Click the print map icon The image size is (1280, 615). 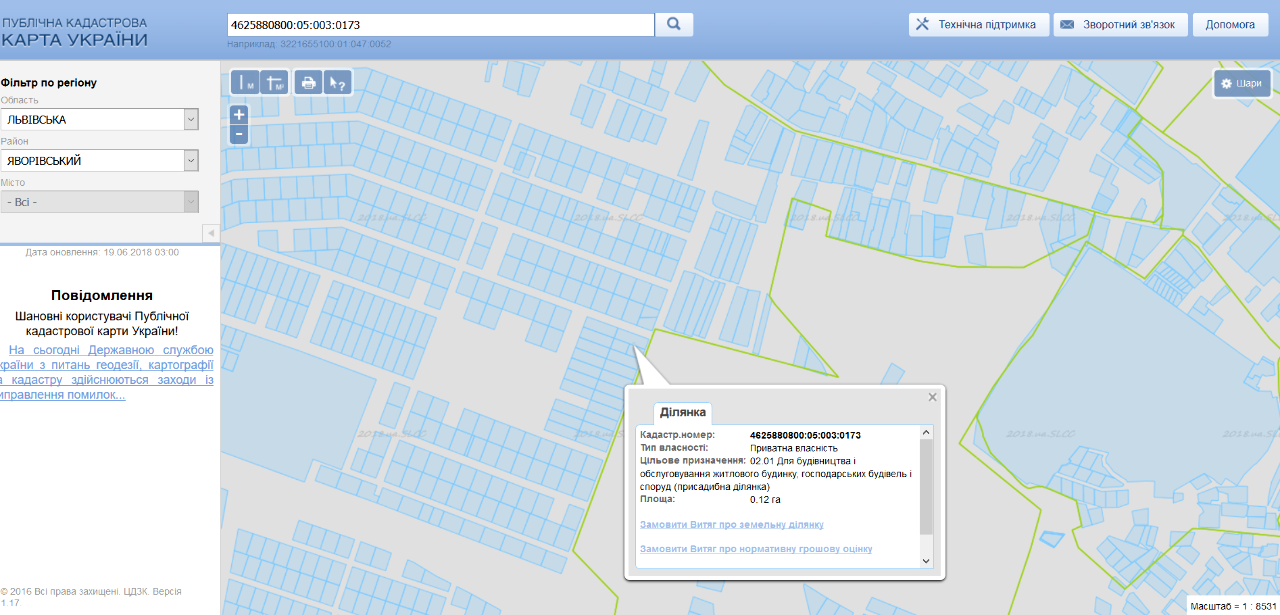click(x=309, y=83)
